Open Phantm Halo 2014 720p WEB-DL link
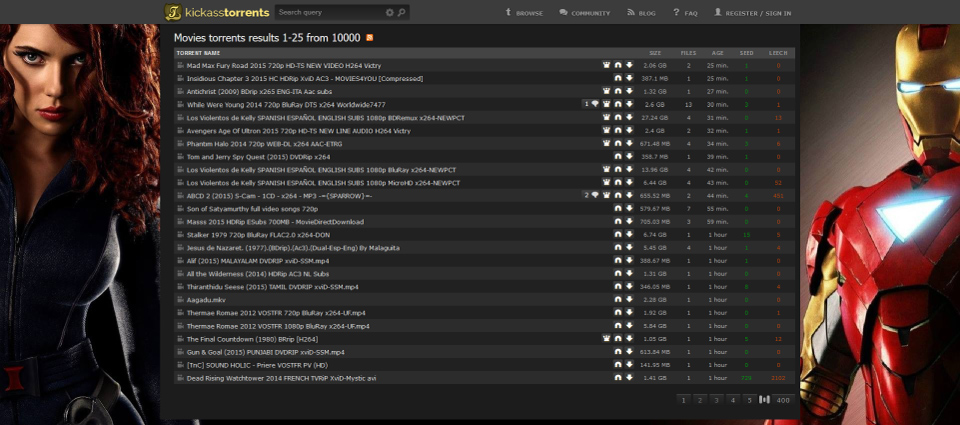 (x=264, y=144)
